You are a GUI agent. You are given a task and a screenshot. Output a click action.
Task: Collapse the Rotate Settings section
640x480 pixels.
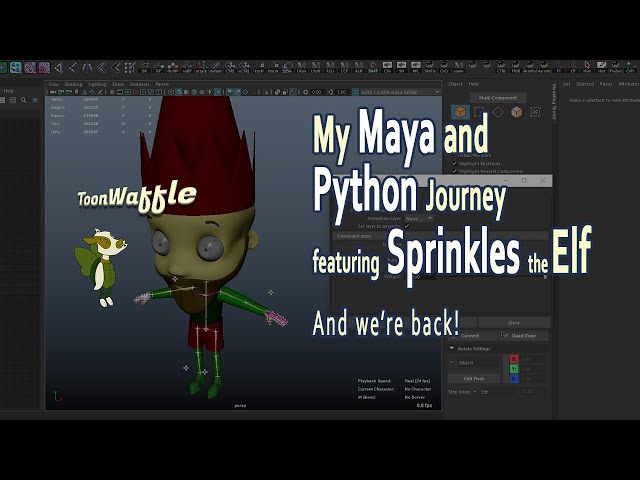click(452, 349)
